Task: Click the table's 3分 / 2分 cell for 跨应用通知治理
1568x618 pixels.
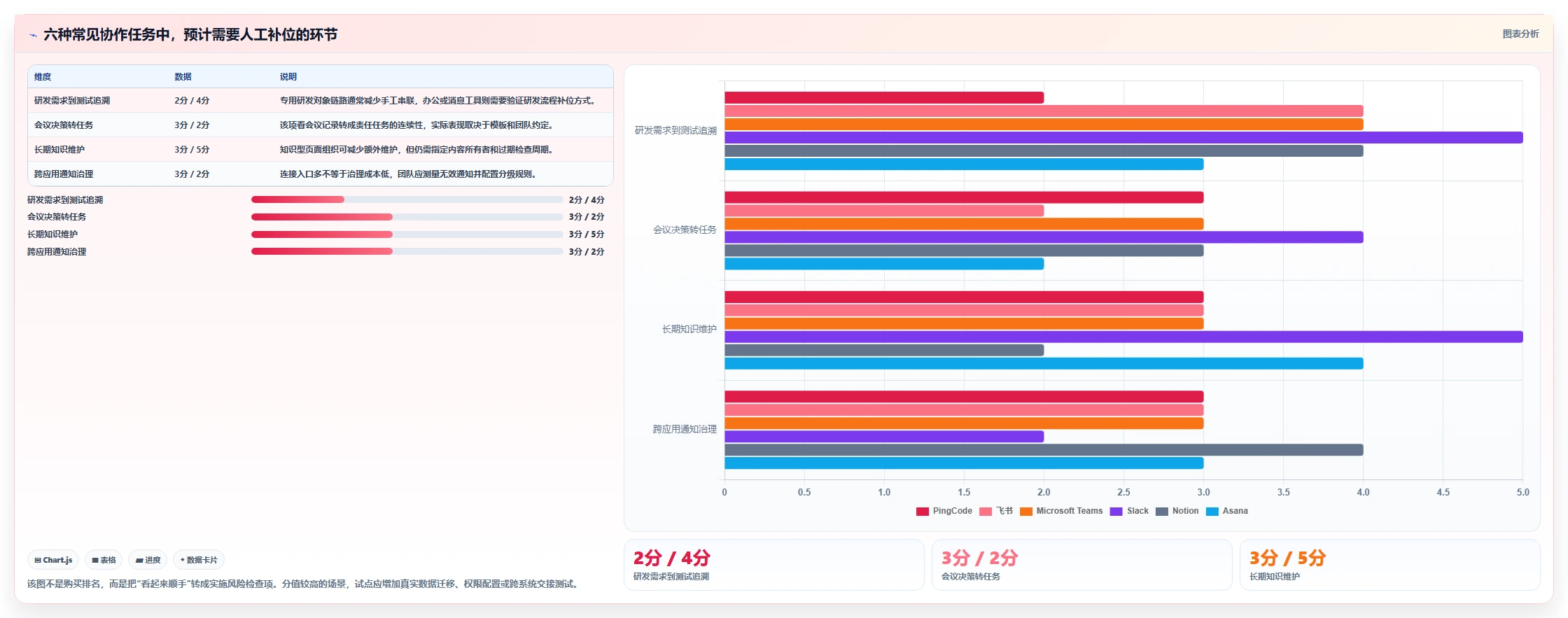Action: point(192,174)
